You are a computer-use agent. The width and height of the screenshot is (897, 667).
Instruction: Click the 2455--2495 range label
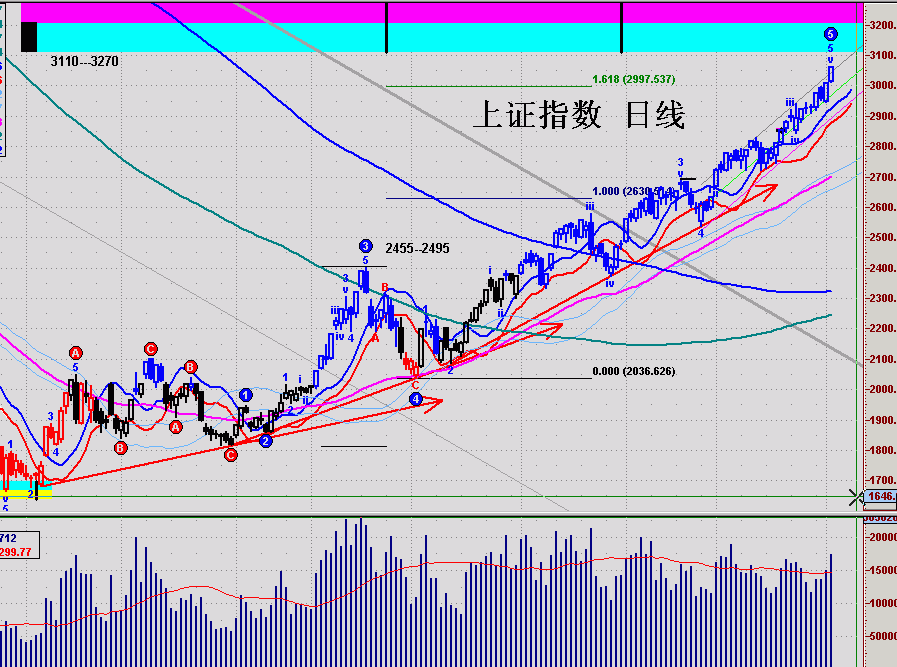[418, 248]
